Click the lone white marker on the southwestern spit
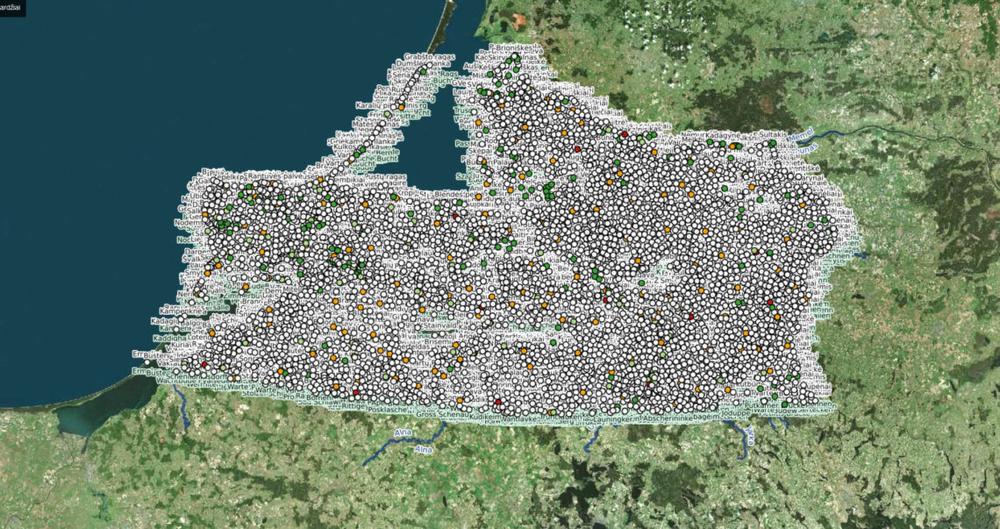 (x=147, y=362)
